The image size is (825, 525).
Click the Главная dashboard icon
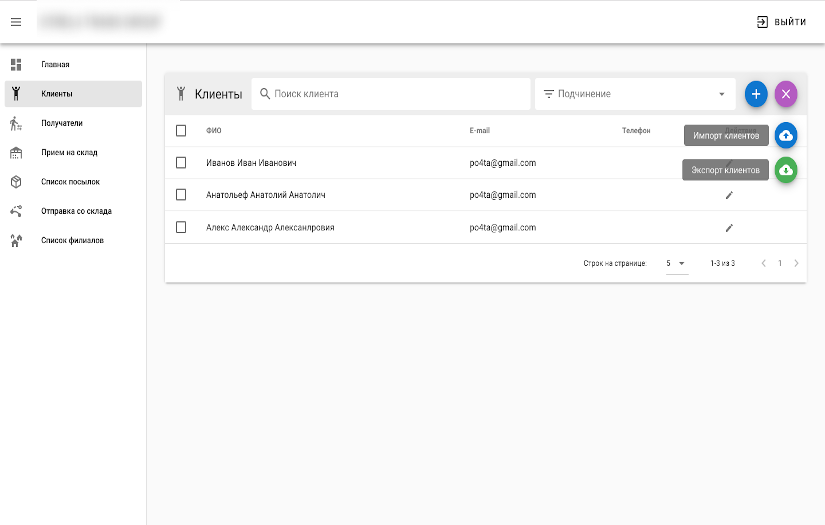(16, 64)
